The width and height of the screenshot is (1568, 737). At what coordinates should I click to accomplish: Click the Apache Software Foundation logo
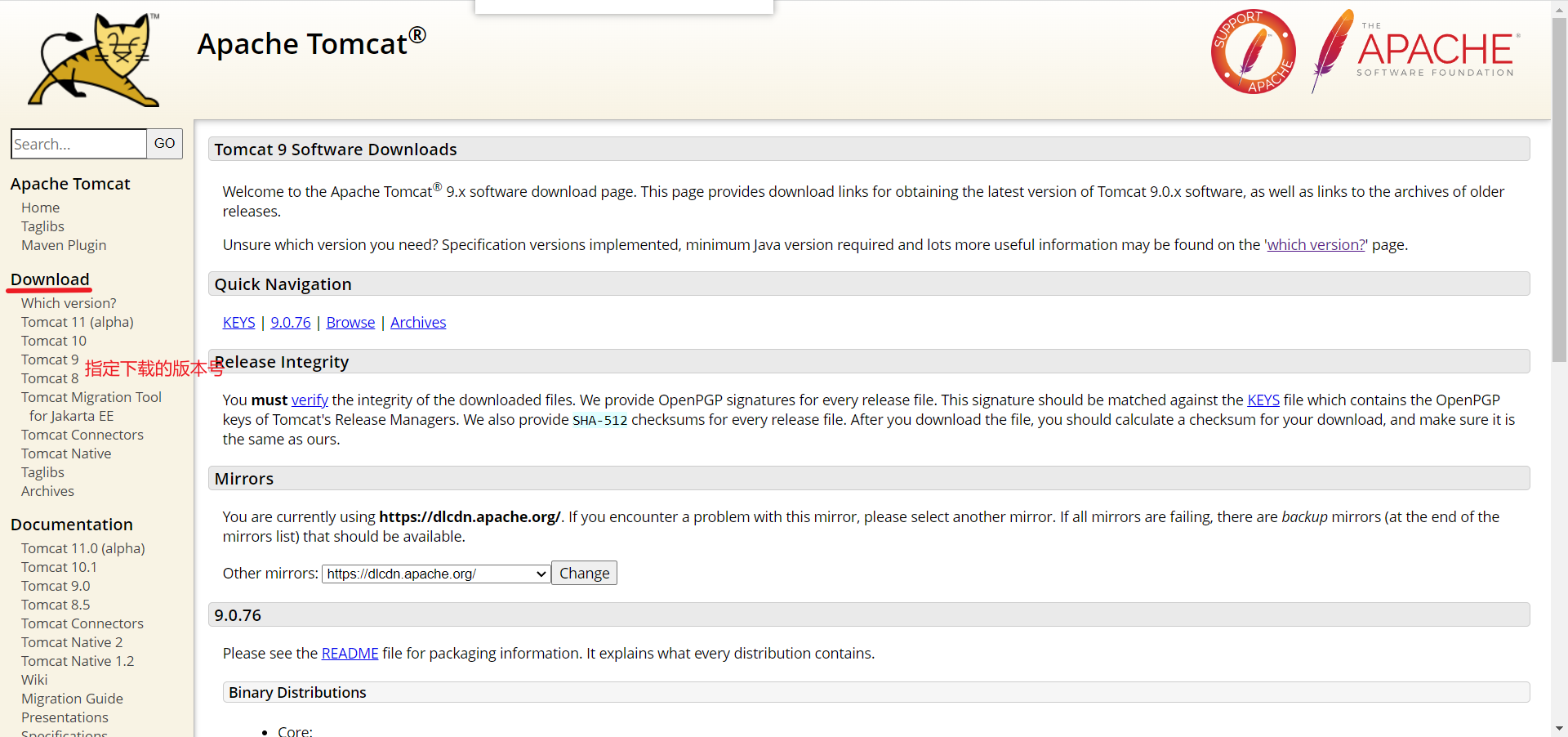click(x=1416, y=51)
